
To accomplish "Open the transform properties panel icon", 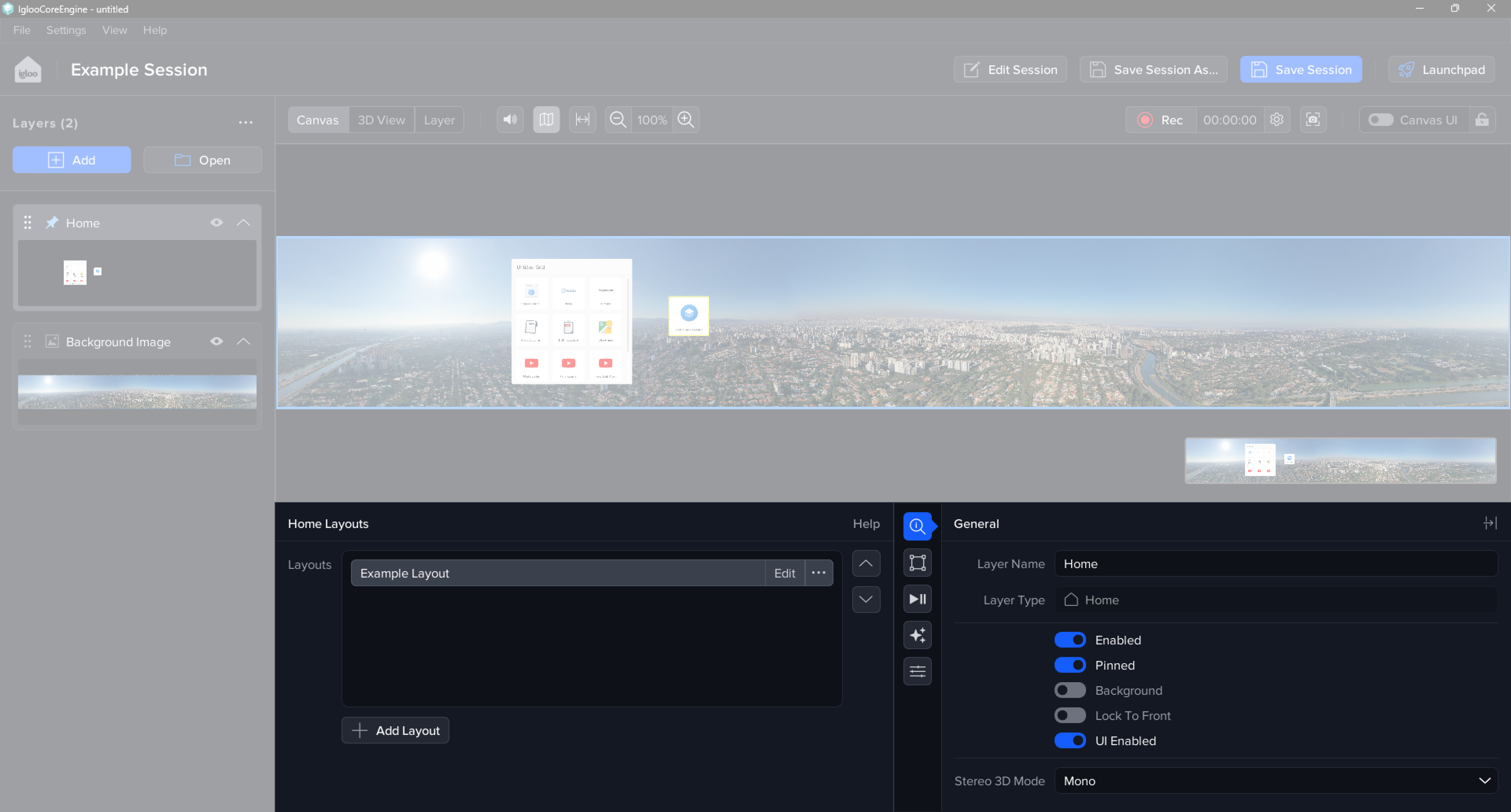I will click(x=917, y=563).
